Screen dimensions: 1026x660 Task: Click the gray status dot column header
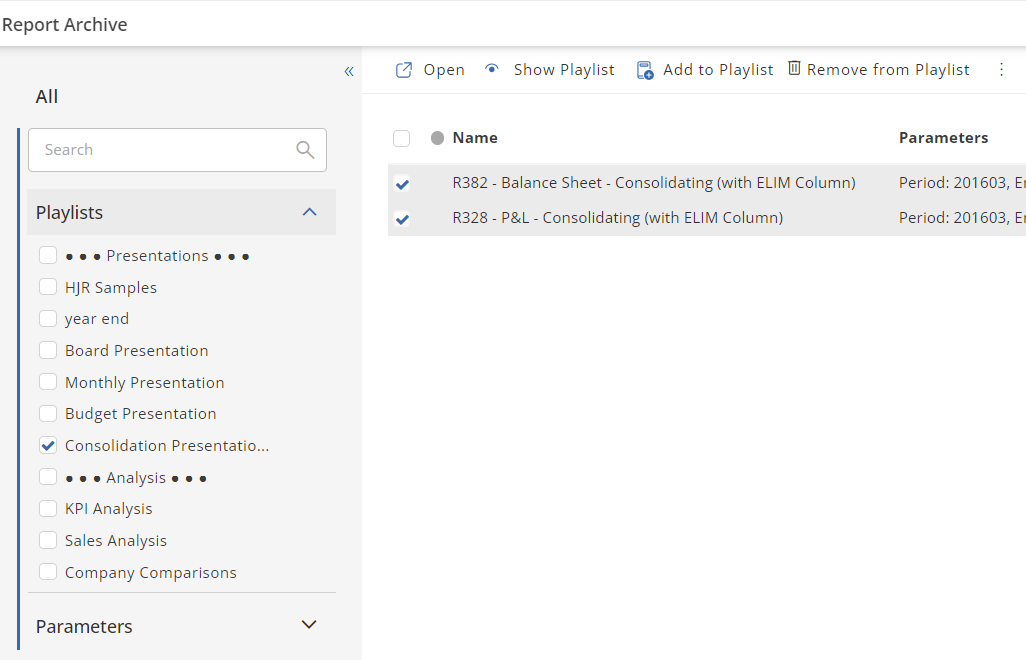pyautogui.click(x=437, y=138)
